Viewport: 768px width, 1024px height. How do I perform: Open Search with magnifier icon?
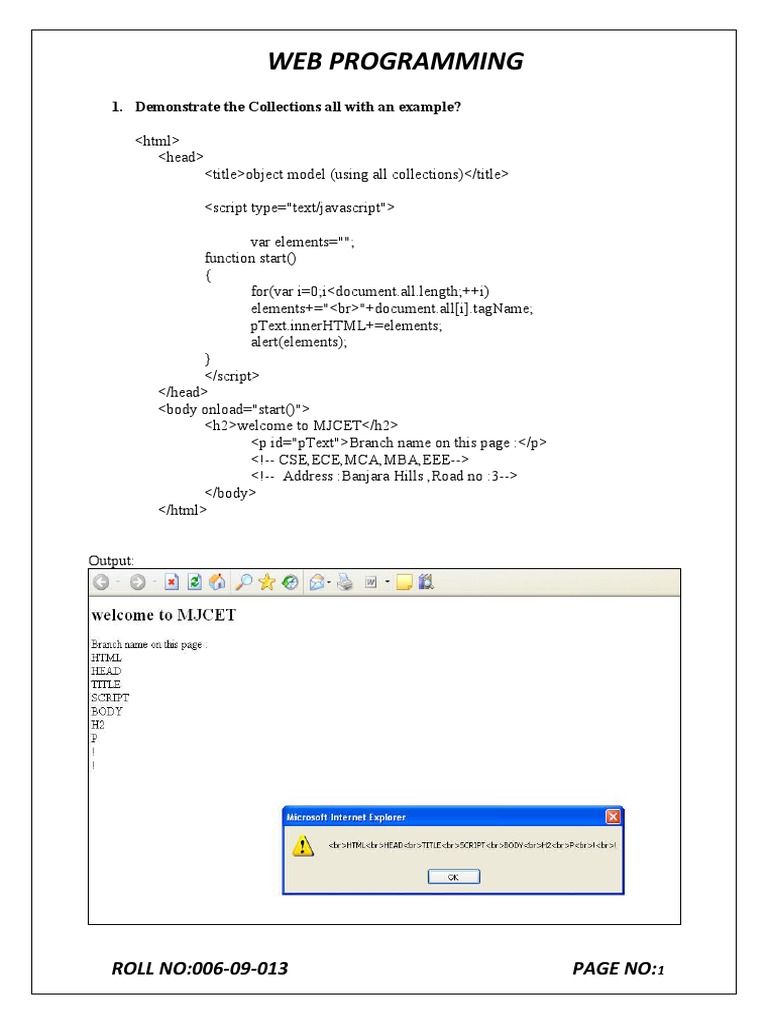244,582
